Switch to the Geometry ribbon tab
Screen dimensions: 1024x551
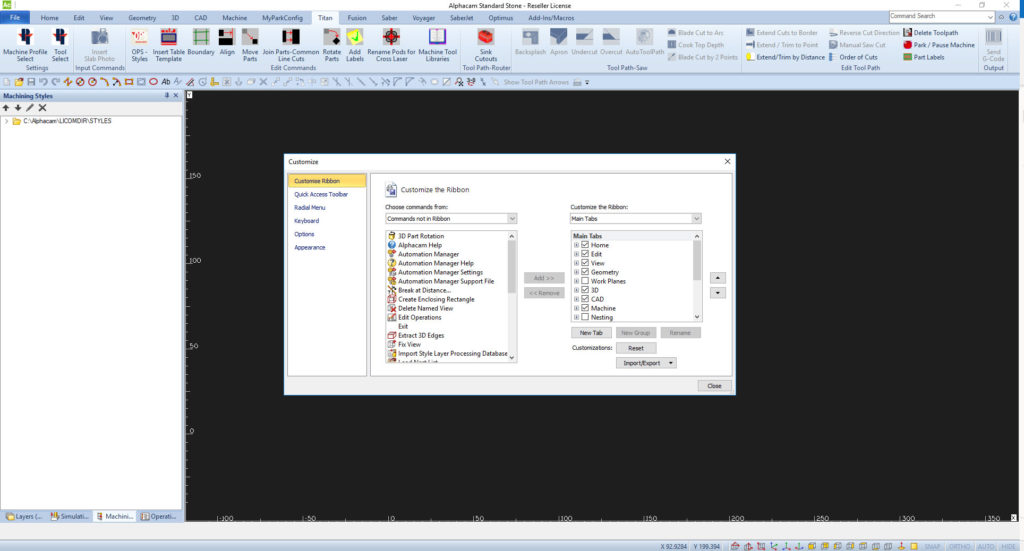[142, 18]
